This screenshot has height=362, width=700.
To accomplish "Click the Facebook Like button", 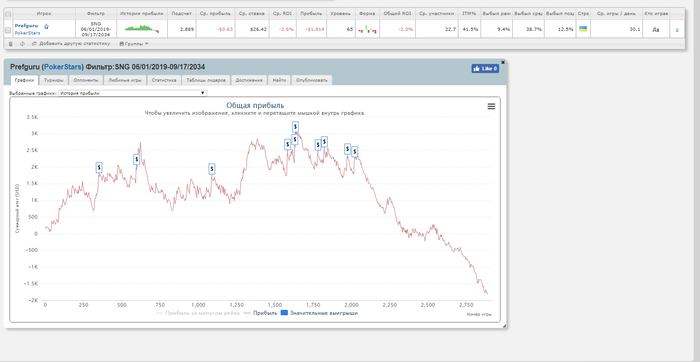I will (x=485, y=69).
